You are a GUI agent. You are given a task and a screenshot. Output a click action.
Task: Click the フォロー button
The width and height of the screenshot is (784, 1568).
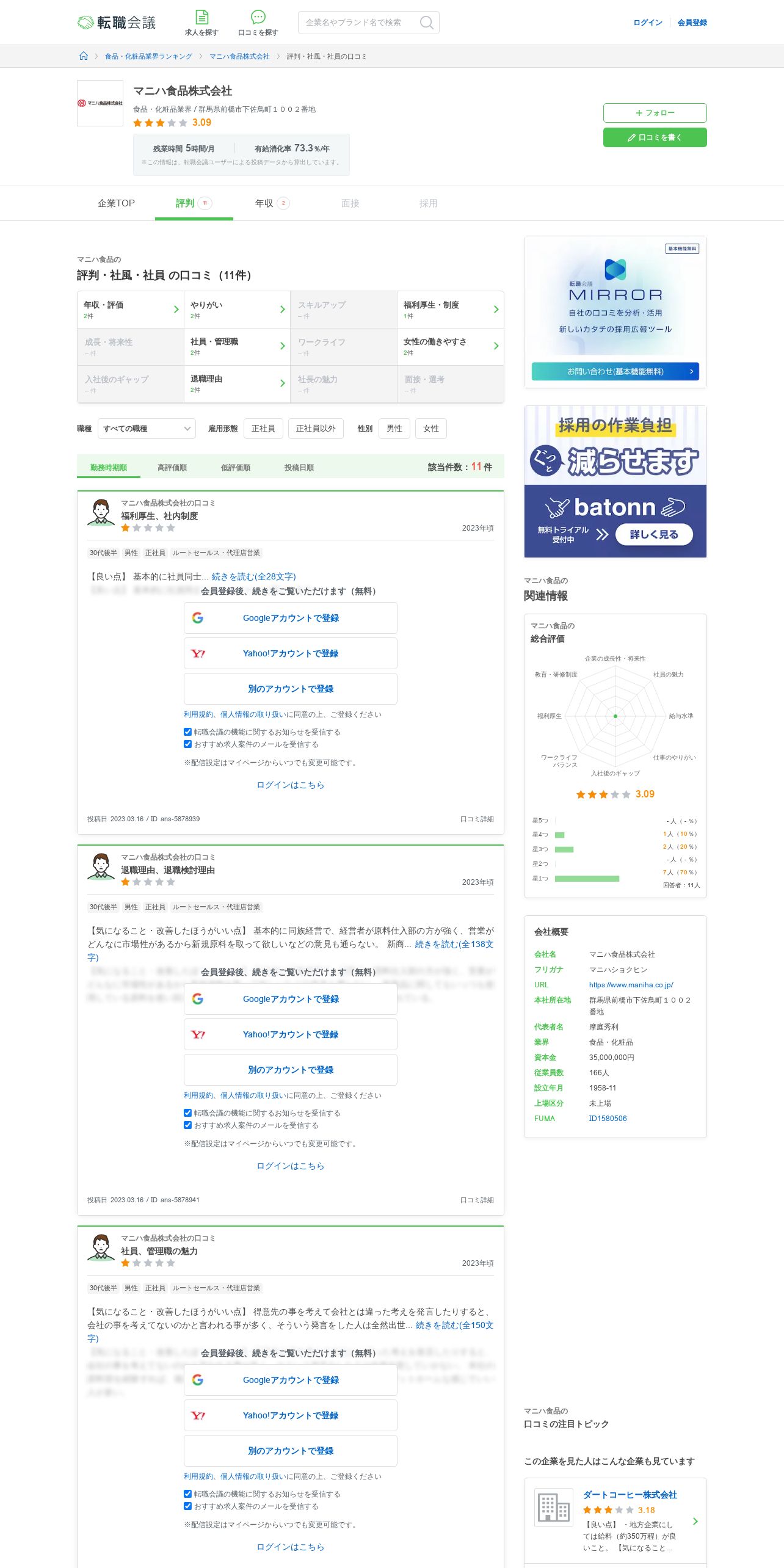[x=655, y=113]
